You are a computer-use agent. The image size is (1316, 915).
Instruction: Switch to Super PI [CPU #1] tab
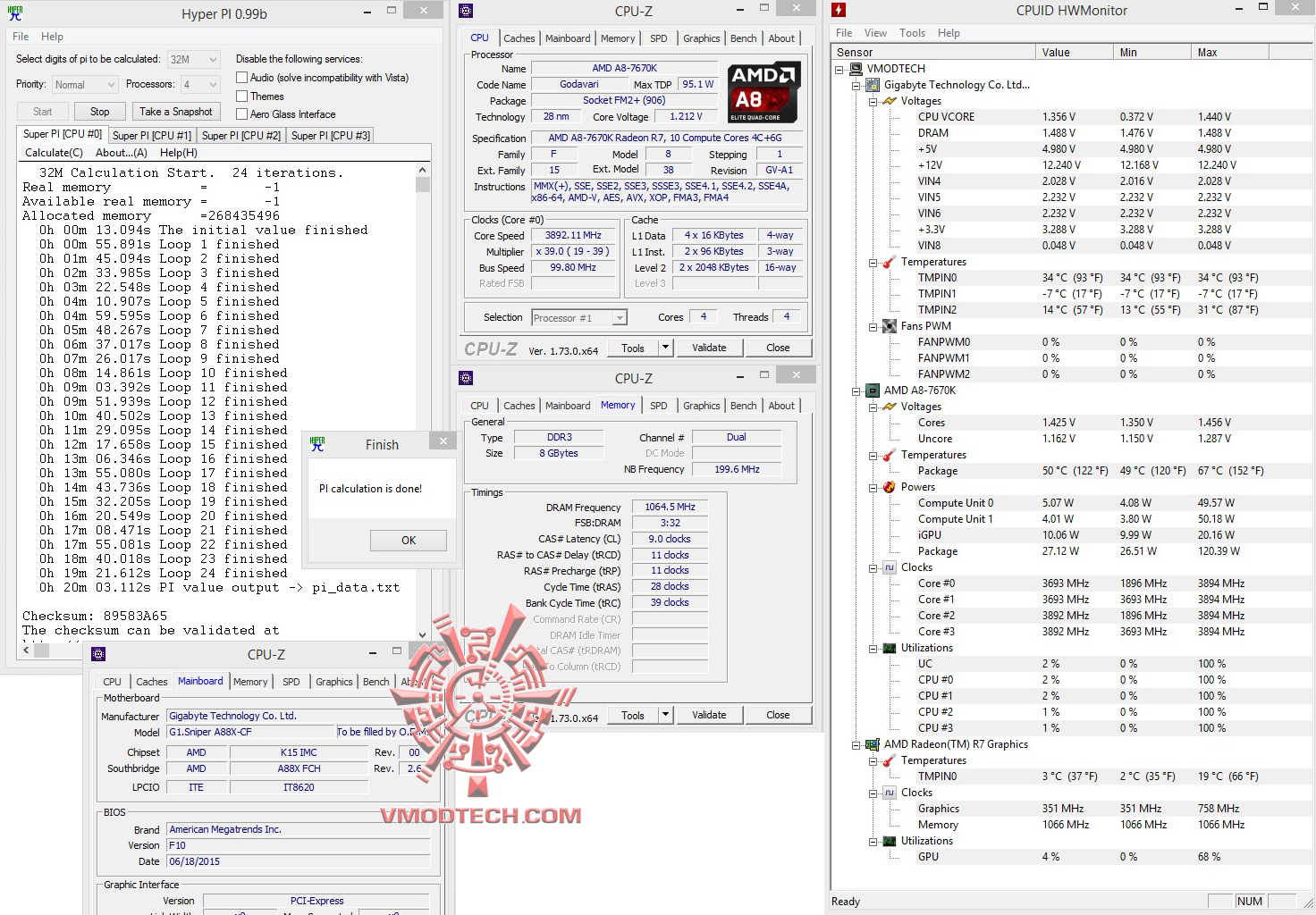pos(152,136)
